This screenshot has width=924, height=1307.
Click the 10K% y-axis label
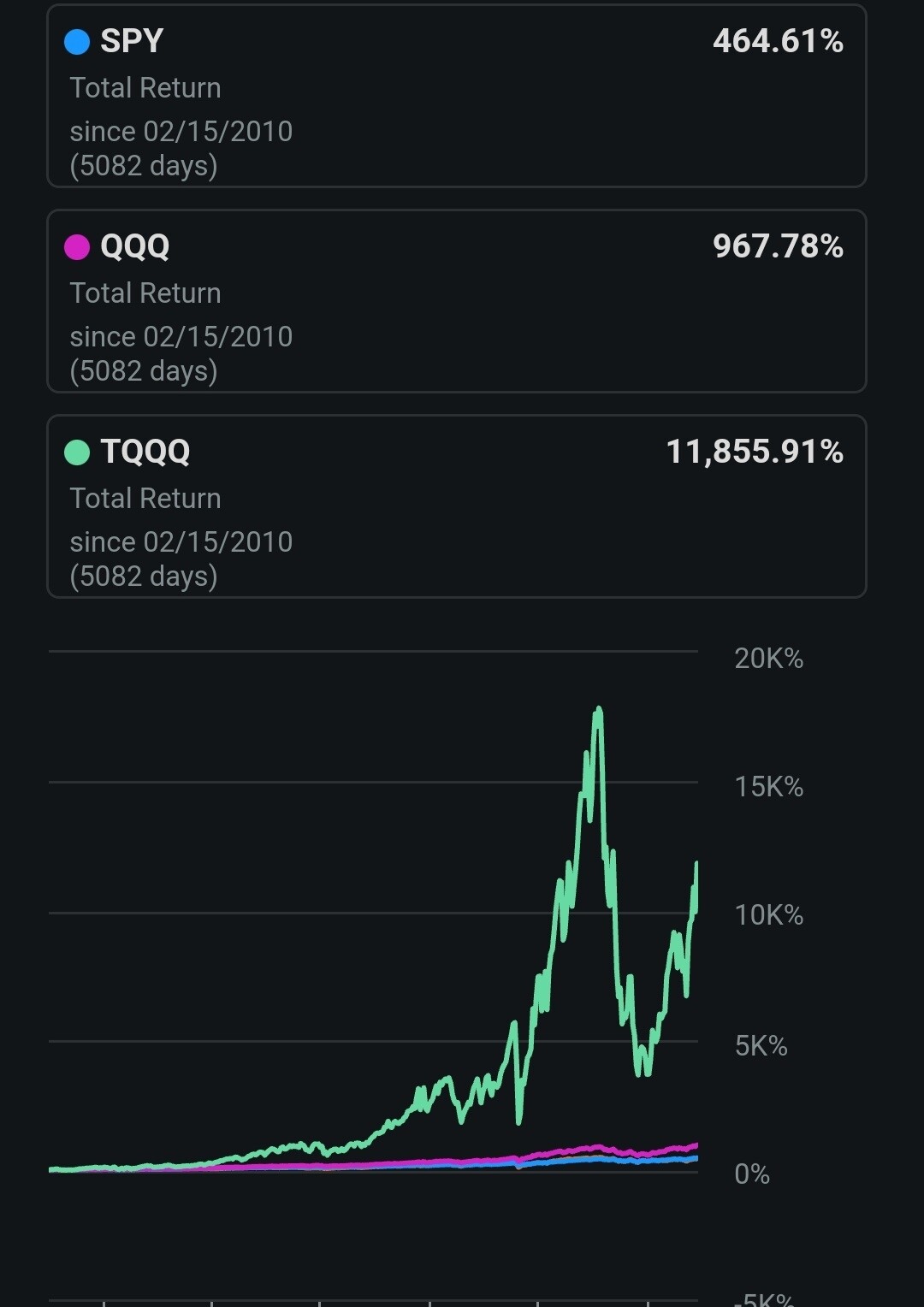pos(768,915)
